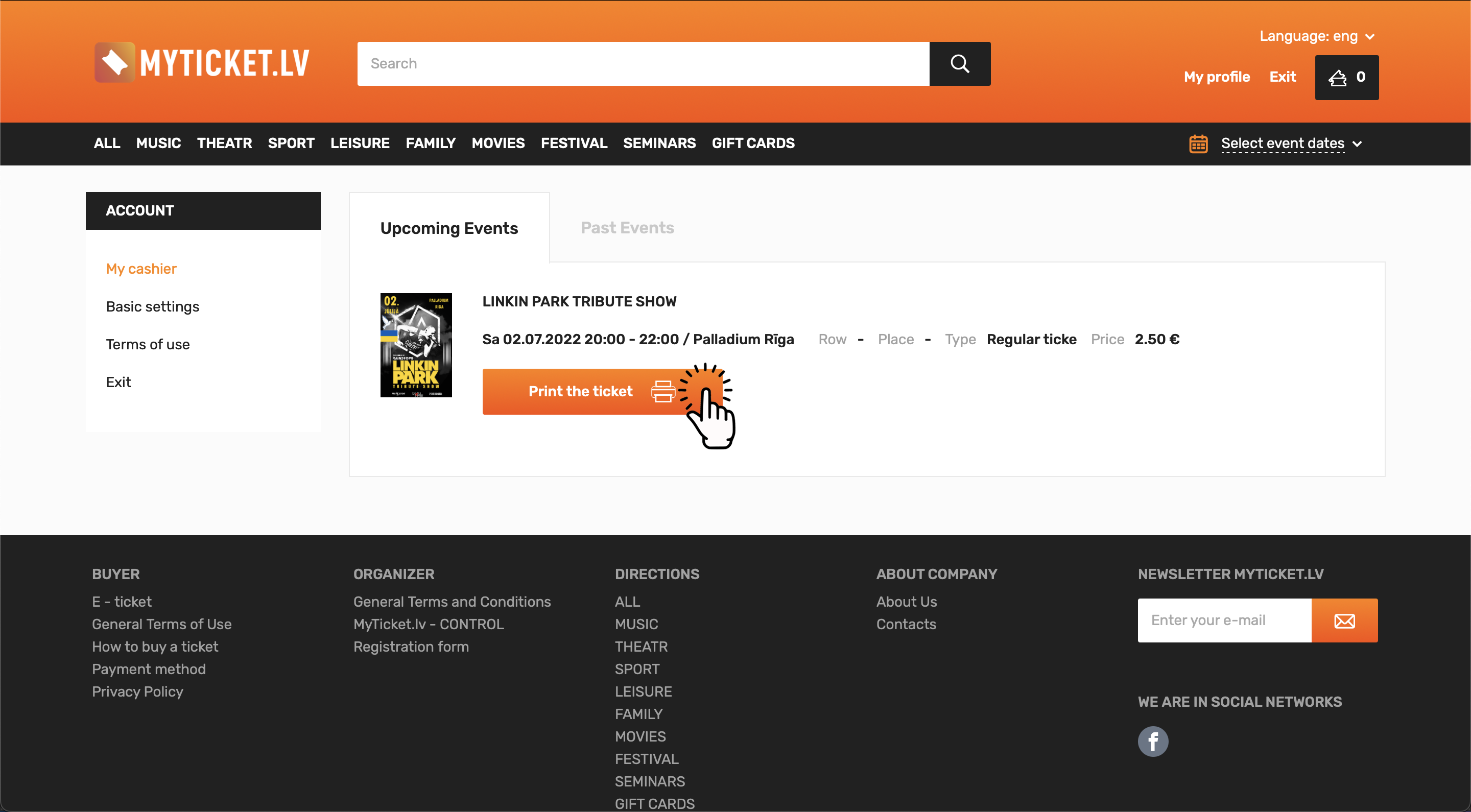Open the LEISURE category in the top menu
Image resolution: width=1471 pixels, height=812 pixels.
coord(360,144)
